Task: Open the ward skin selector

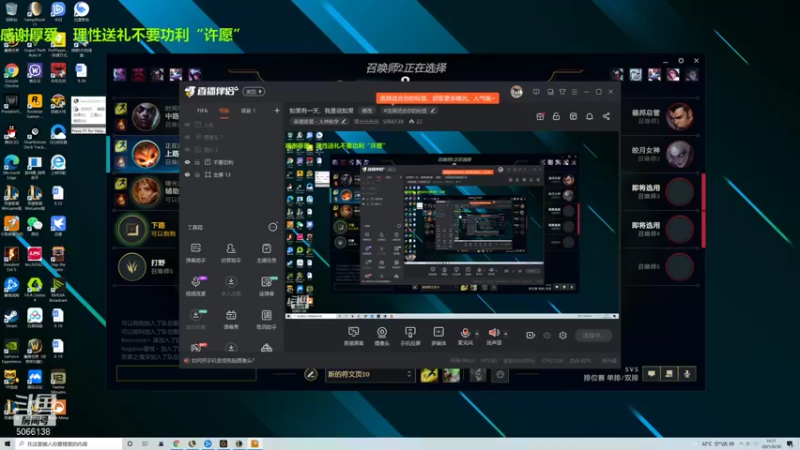Action: click(x=478, y=375)
